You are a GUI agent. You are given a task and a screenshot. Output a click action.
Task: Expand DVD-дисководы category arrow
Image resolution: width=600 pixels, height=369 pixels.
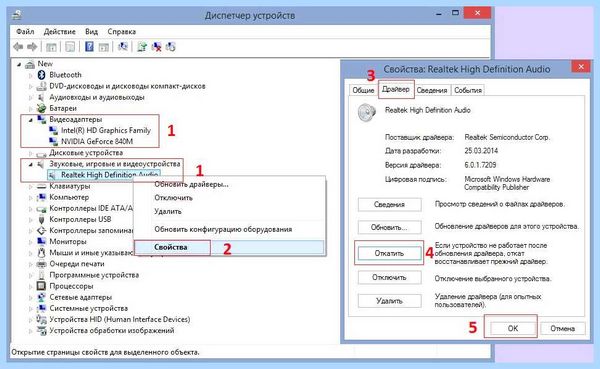pyautogui.click(x=31, y=87)
